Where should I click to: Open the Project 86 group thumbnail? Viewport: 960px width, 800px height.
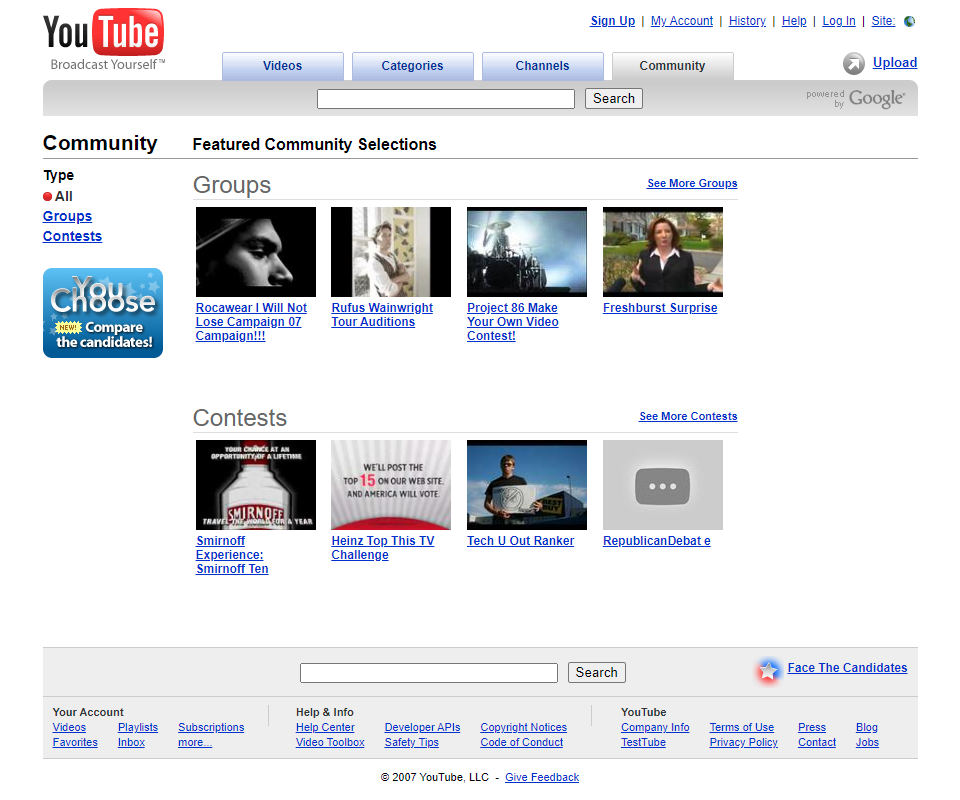(527, 252)
